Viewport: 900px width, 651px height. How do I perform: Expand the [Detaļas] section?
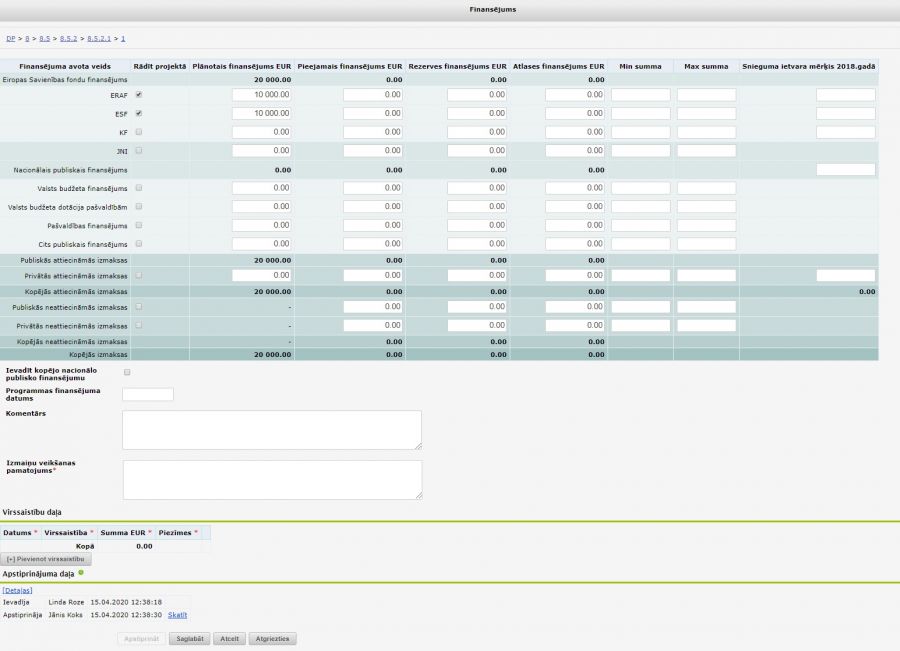coord(17,590)
